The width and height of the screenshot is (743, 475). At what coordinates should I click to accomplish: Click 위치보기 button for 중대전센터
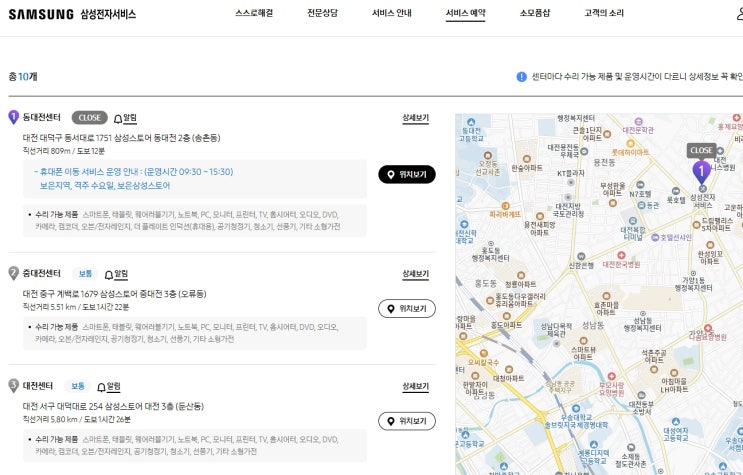click(x=407, y=309)
